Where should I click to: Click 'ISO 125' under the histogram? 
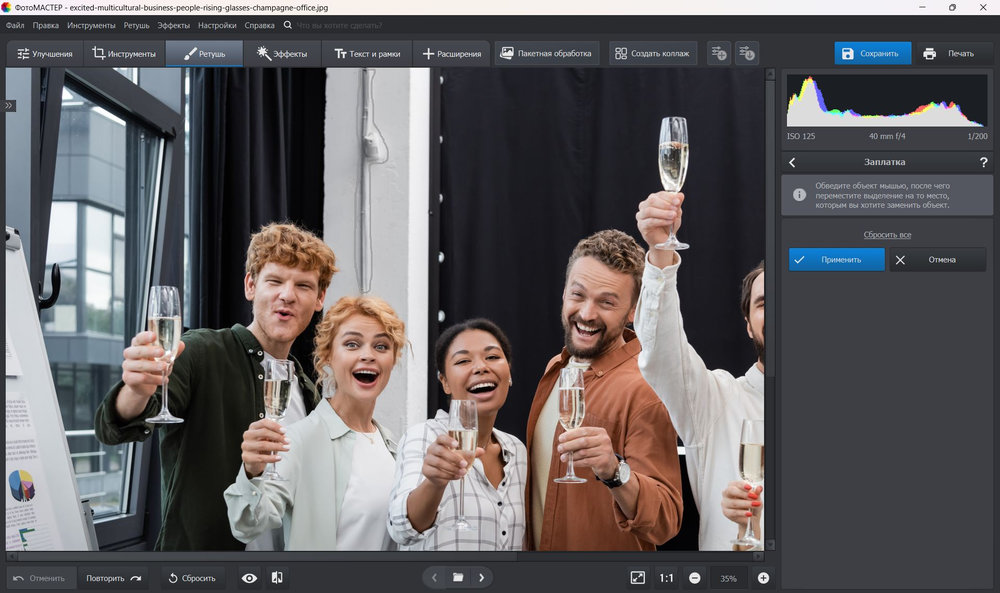click(800, 136)
